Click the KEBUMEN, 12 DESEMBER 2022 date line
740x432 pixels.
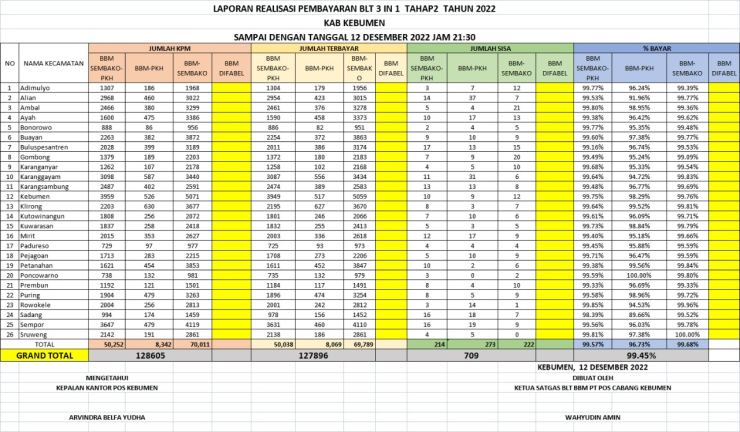pyautogui.click(x=592, y=367)
